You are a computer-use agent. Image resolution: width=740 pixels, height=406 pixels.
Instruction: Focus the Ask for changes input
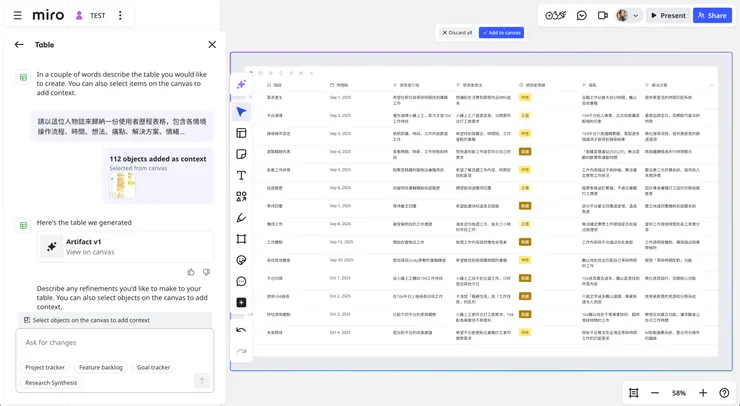pos(115,343)
